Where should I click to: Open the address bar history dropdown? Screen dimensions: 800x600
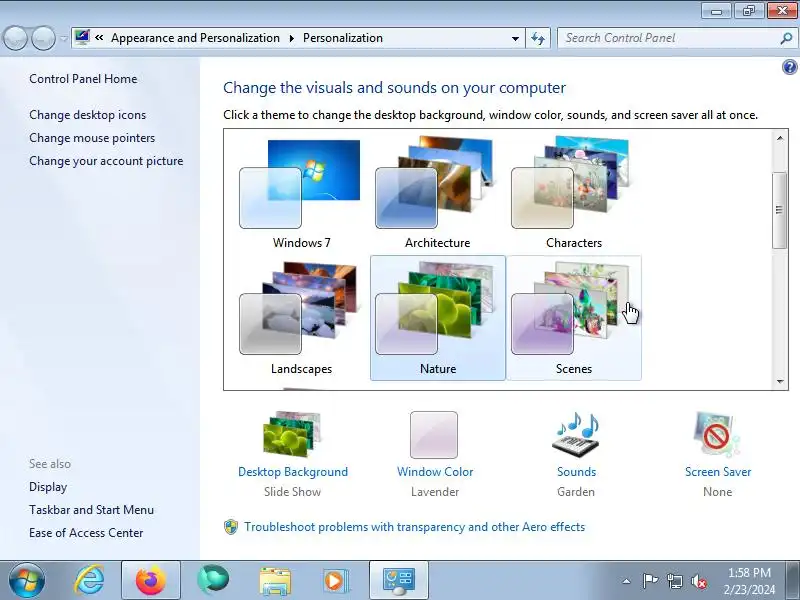[x=515, y=38]
